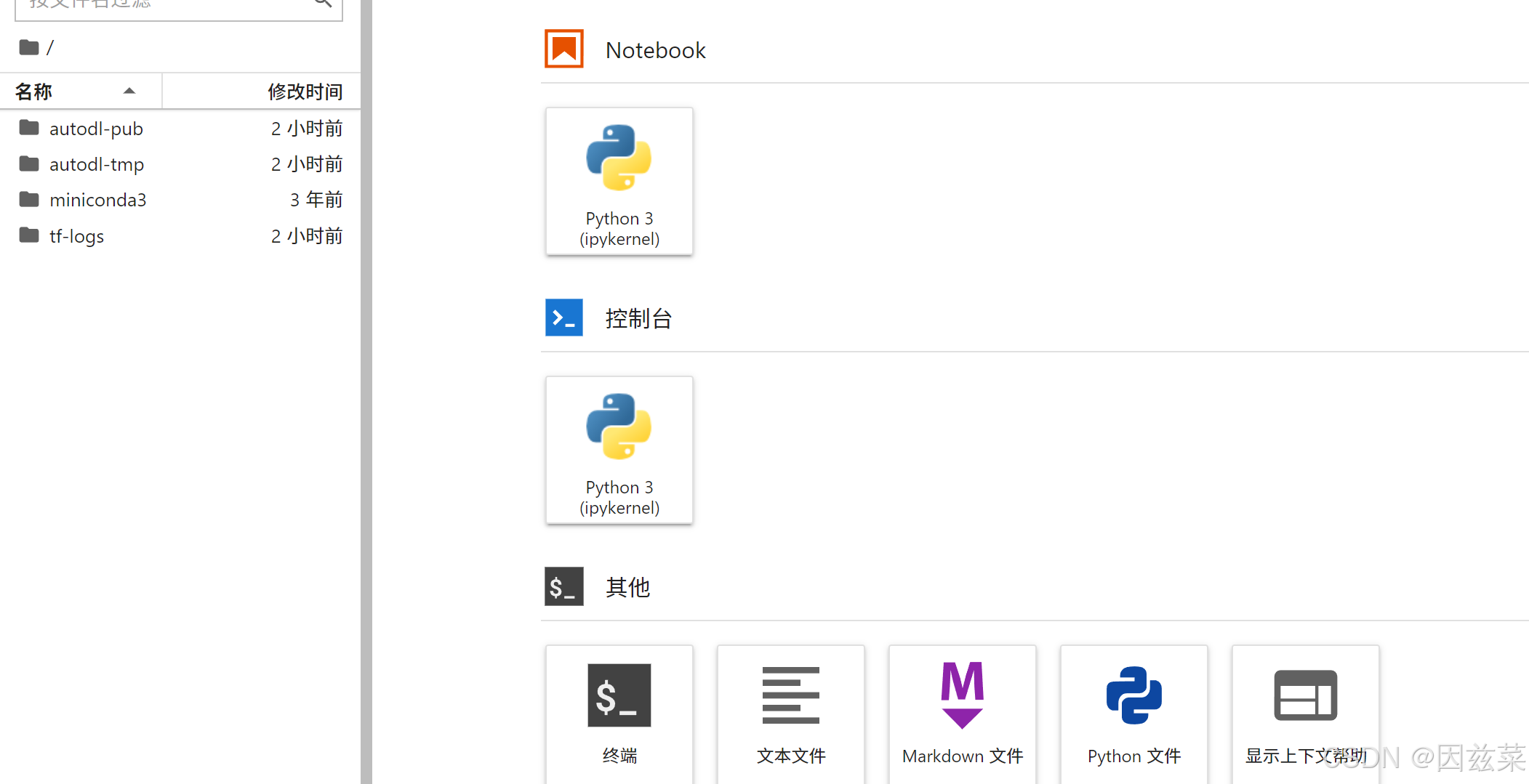1529x784 pixels.
Task: Click the sidebar splitter handle
Action: (366, 392)
